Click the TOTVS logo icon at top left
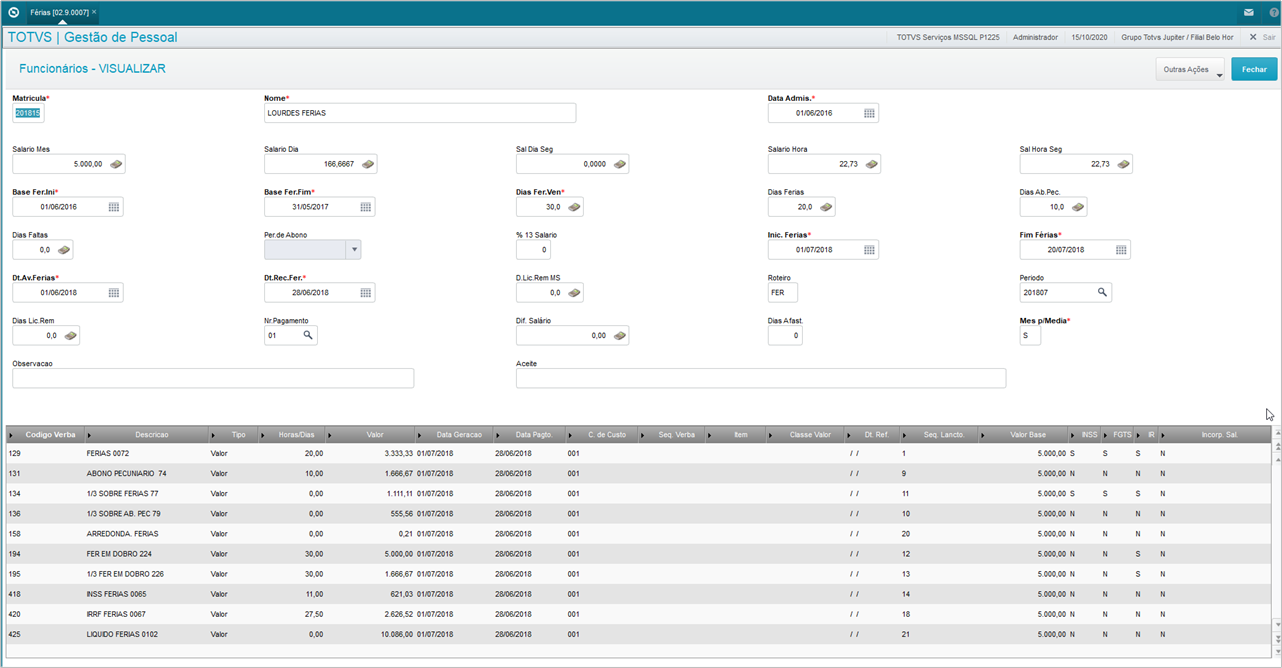The height and width of the screenshot is (668, 1282). 13,12
